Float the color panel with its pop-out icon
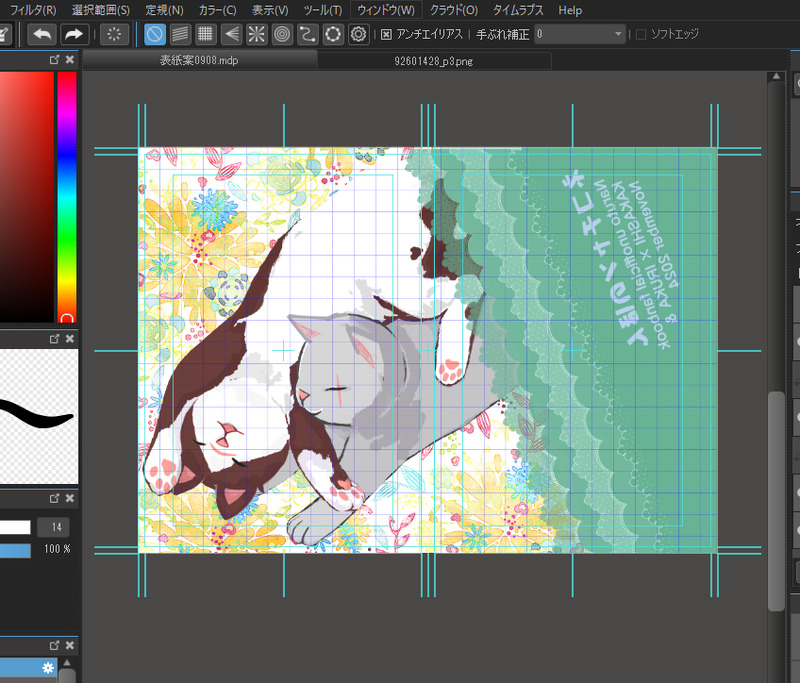 coord(55,60)
